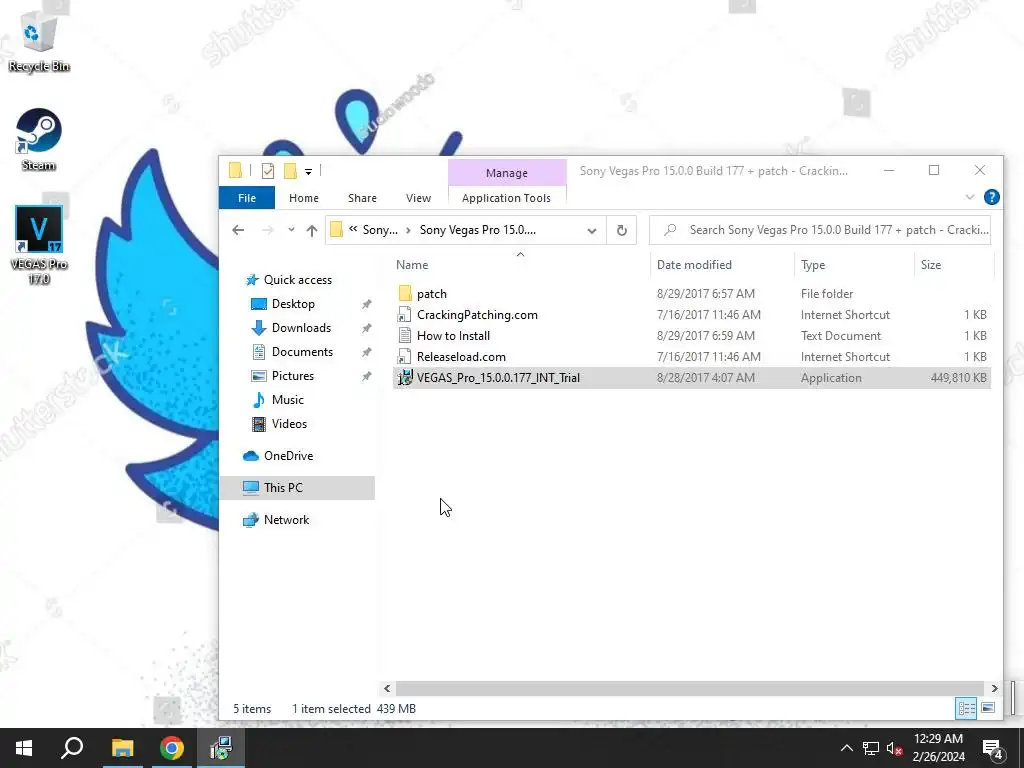Image resolution: width=1024 pixels, height=768 pixels.
Task: Open Quick access in navigation pane
Action: tap(298, 280)
